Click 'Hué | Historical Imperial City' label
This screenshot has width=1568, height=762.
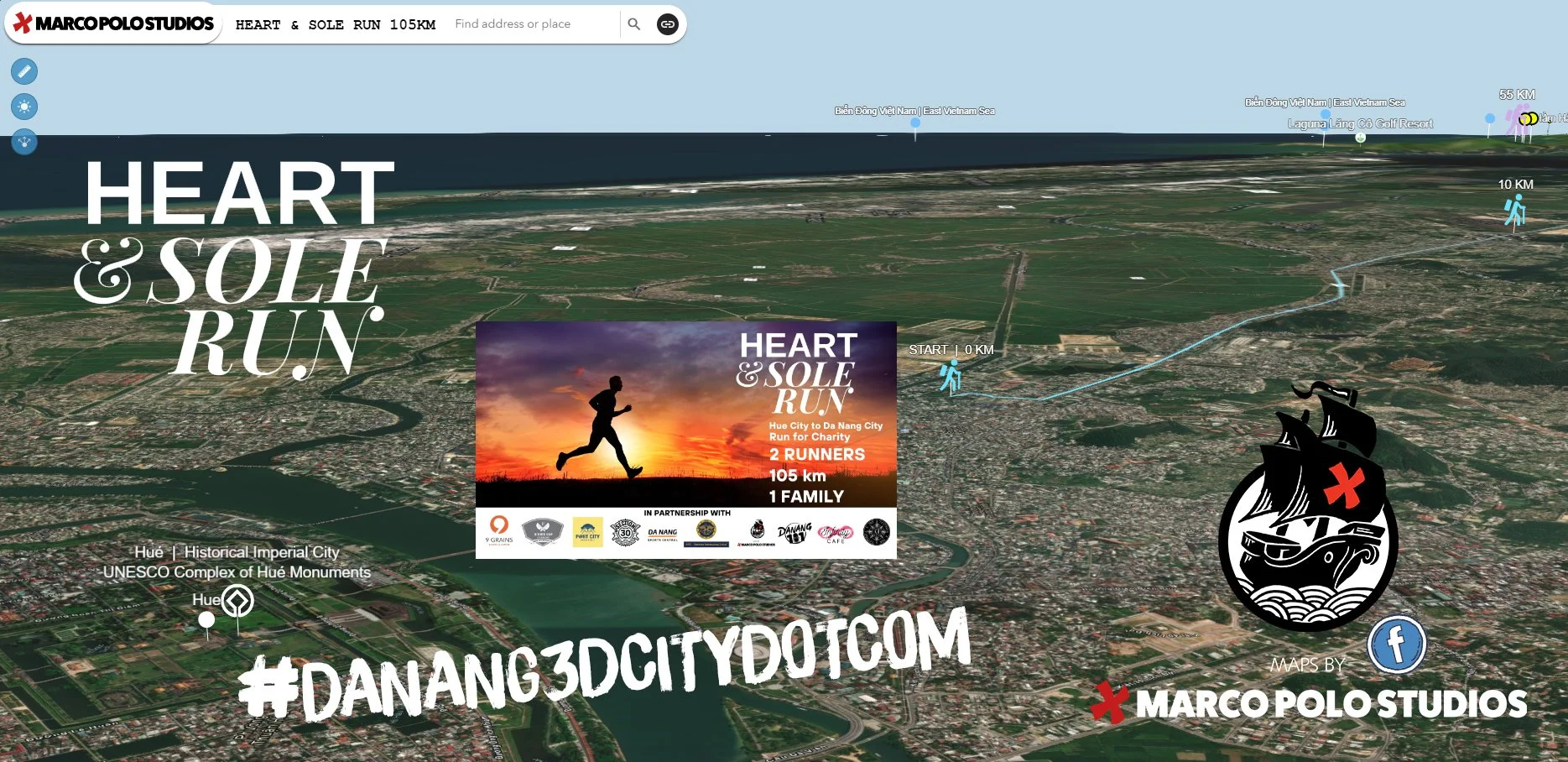coord(237,552)
